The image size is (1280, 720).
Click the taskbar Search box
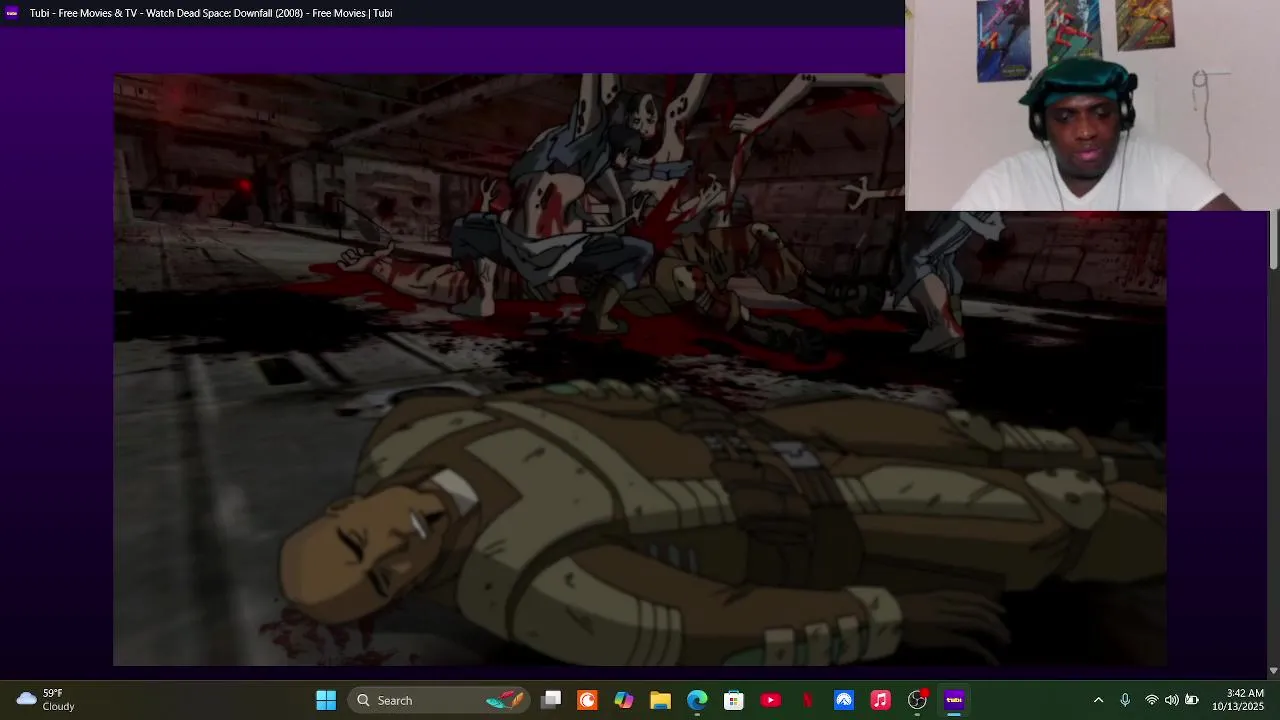(439, 700)
